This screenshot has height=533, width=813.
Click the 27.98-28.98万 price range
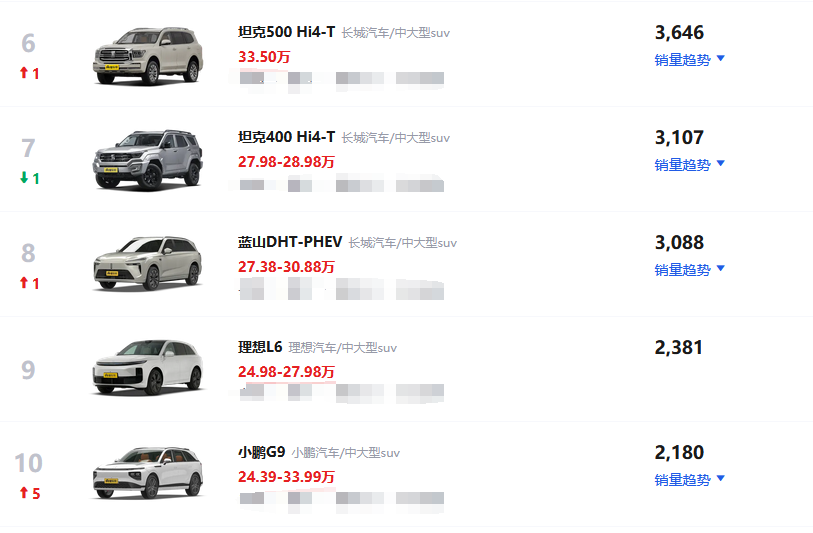(286, 161)
